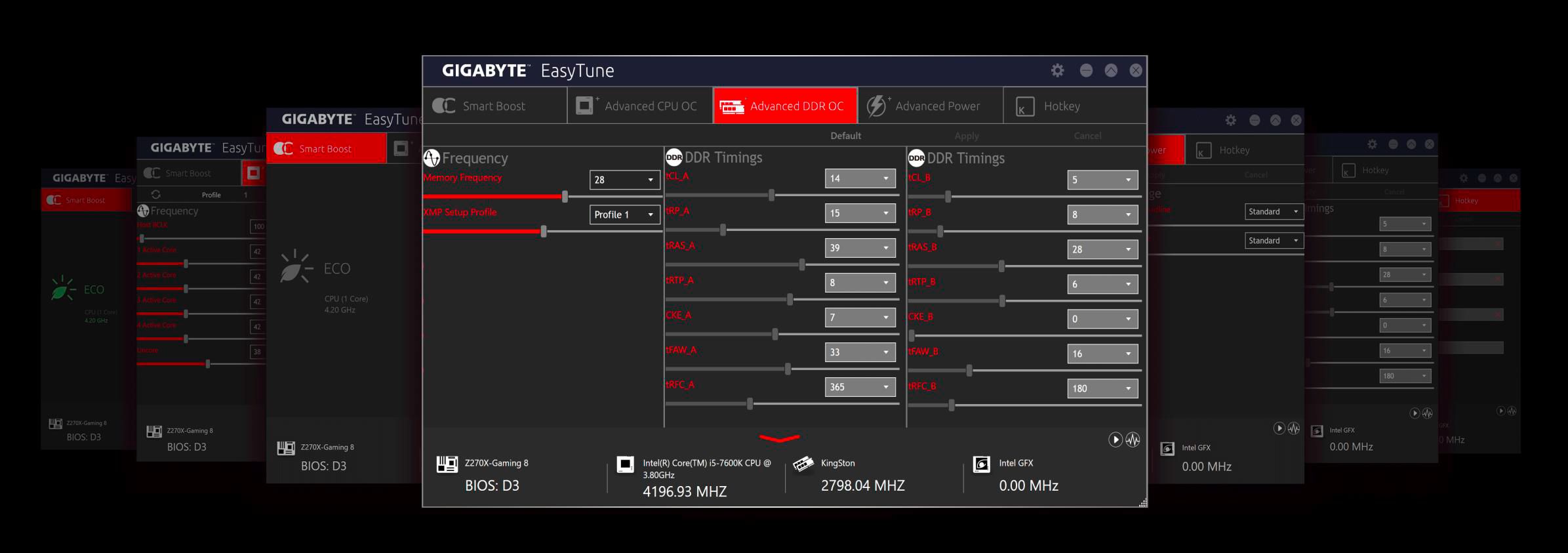Click the DDR icon beside channel A timings
The height and width of the screenshot is (553, 1568).
674,157
